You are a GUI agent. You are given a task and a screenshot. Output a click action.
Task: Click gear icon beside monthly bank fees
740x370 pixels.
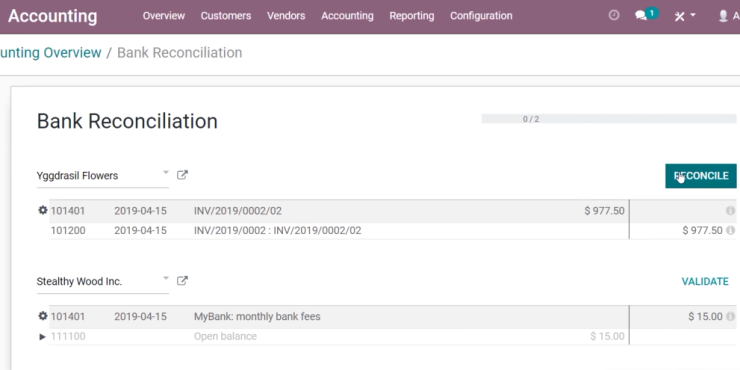43,316
